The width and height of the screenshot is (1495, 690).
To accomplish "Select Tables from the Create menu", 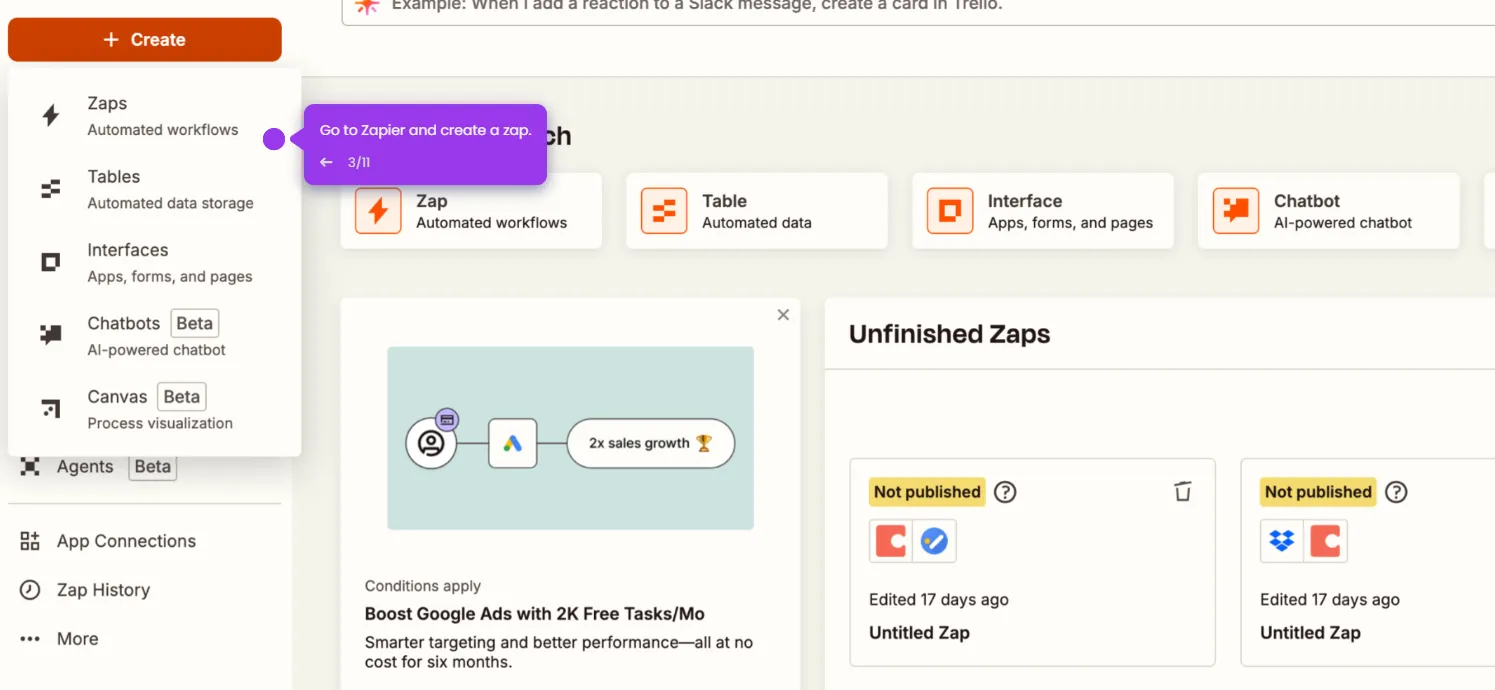I will tap(154, 189).
